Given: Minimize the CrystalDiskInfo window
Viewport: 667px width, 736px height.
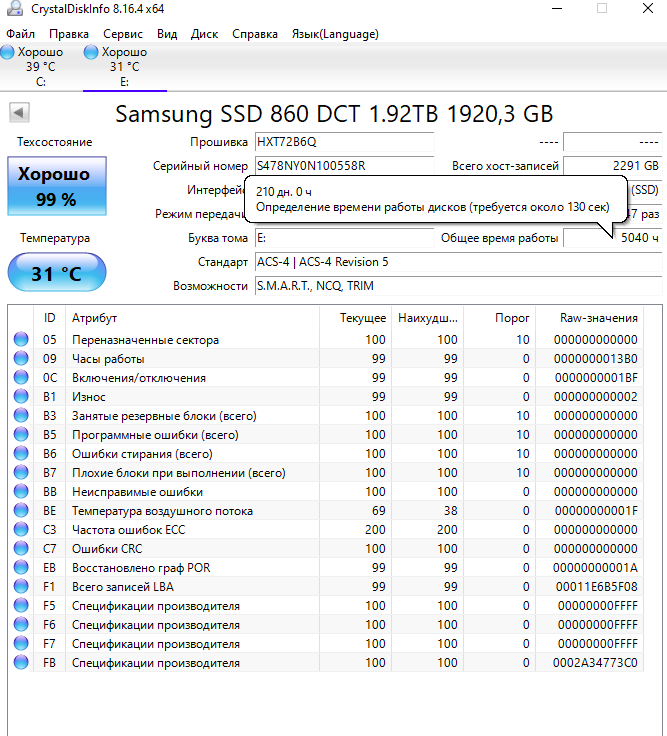Looking at the screenshot, I should [557, 8].
